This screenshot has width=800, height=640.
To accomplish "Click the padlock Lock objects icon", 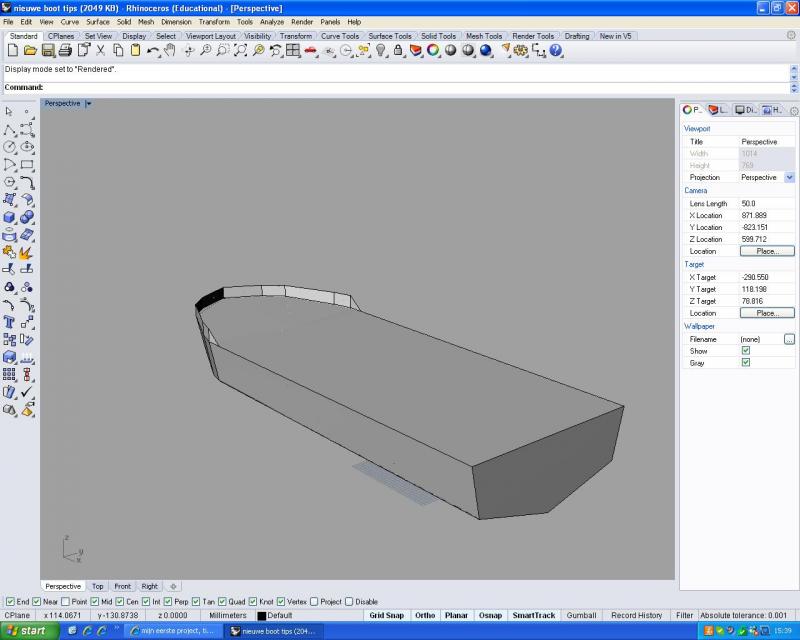I will pyautogui.click(x=398, y=50).
